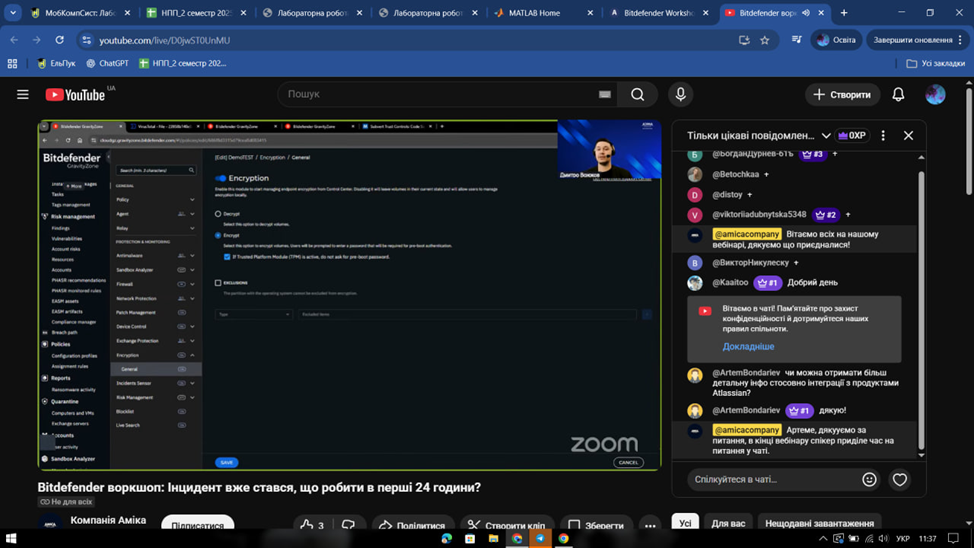974x548 pixels.
Task: Open Chrome media controls icon
Action: pos(796,40)
